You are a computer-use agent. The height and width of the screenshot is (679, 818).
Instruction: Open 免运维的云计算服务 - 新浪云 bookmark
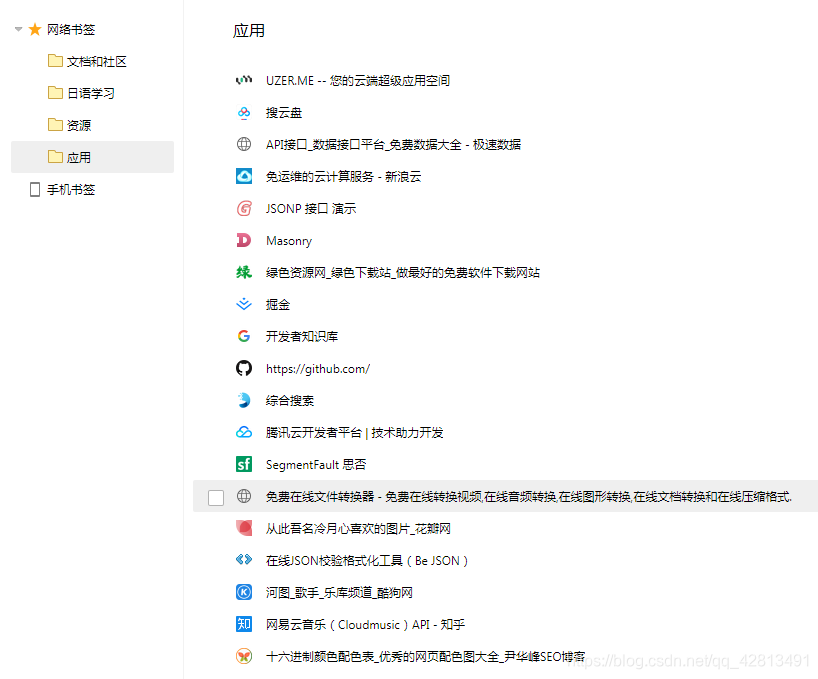(x=343, y=177)
